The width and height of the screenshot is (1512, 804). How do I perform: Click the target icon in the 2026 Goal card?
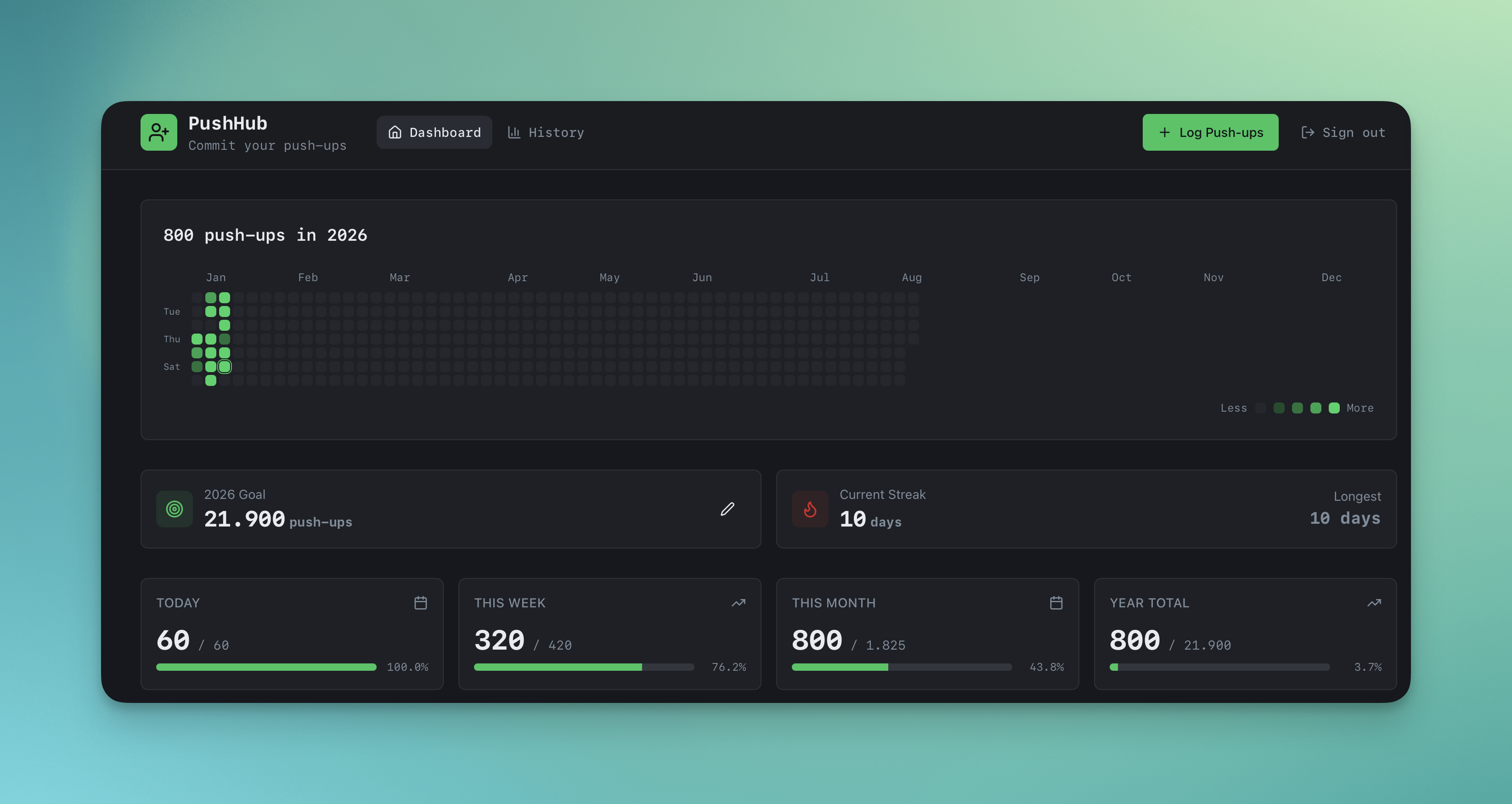[x=174, y=509]
